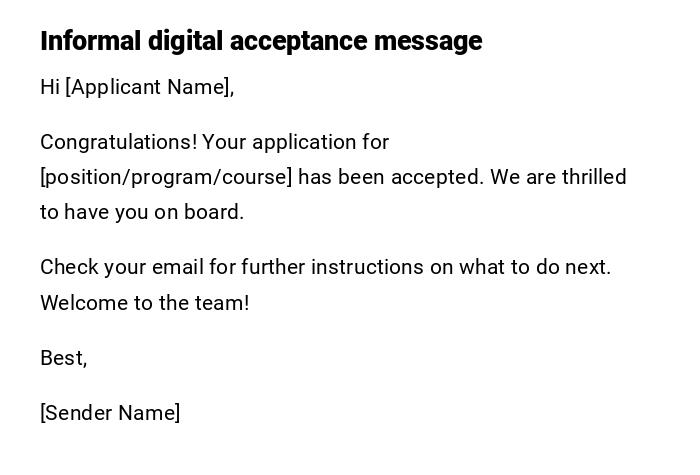Click 'Your application for' text

[x=296, y=142]
